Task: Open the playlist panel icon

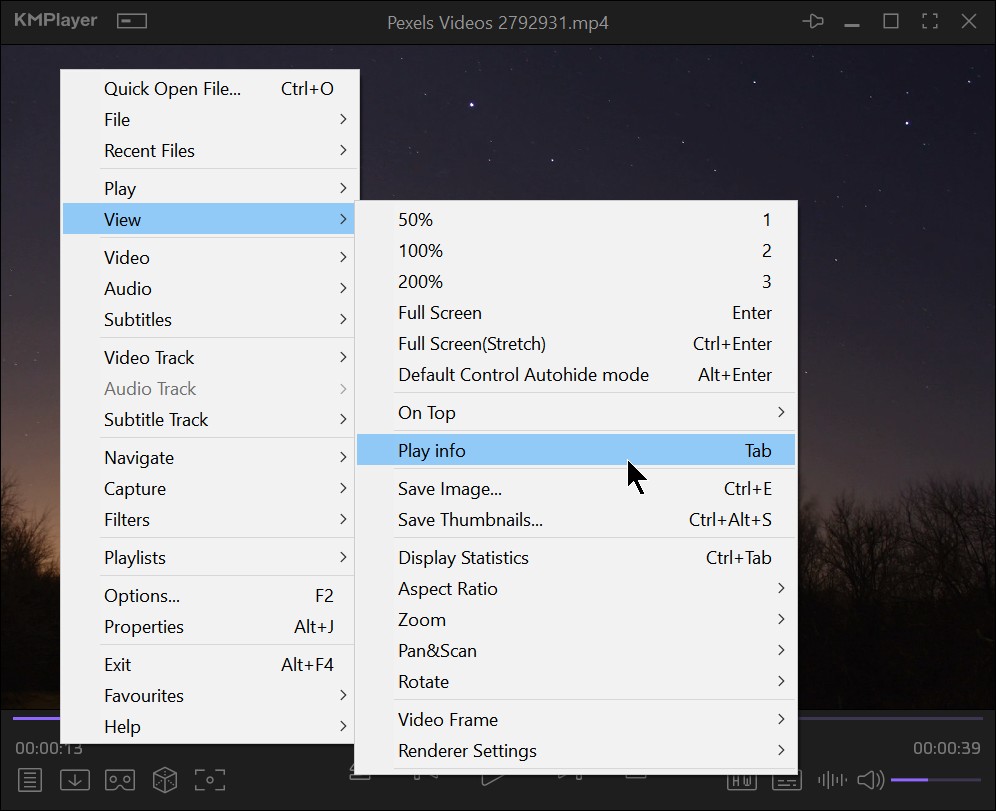Action: click(x=30, y=779)
